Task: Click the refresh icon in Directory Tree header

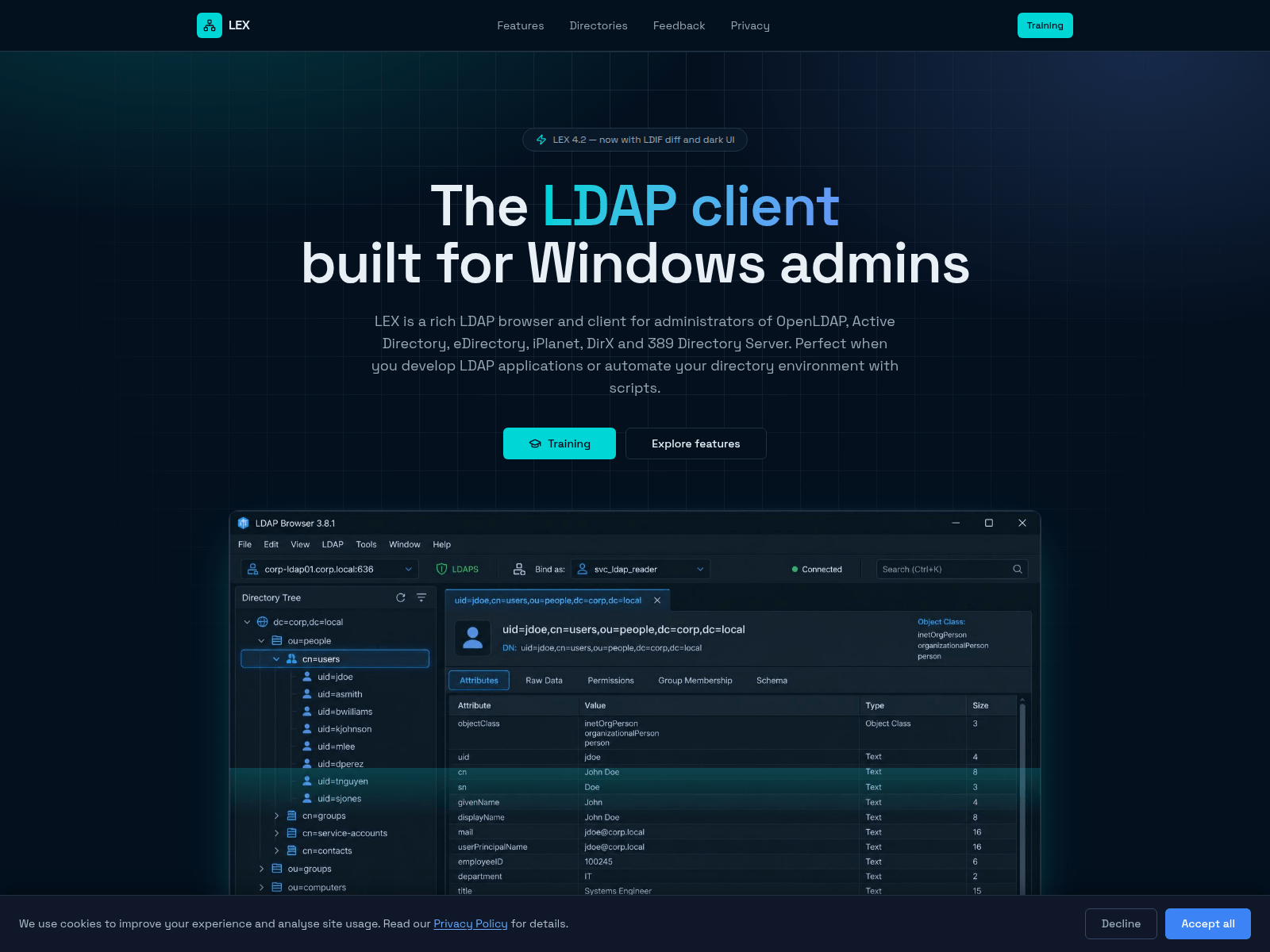Action: 401,597
